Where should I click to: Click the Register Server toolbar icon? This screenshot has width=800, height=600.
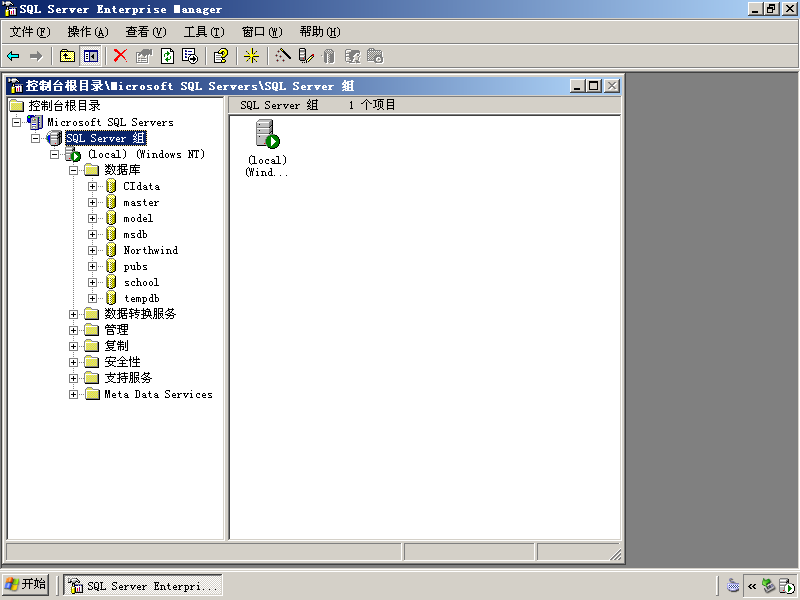point(306,56)
